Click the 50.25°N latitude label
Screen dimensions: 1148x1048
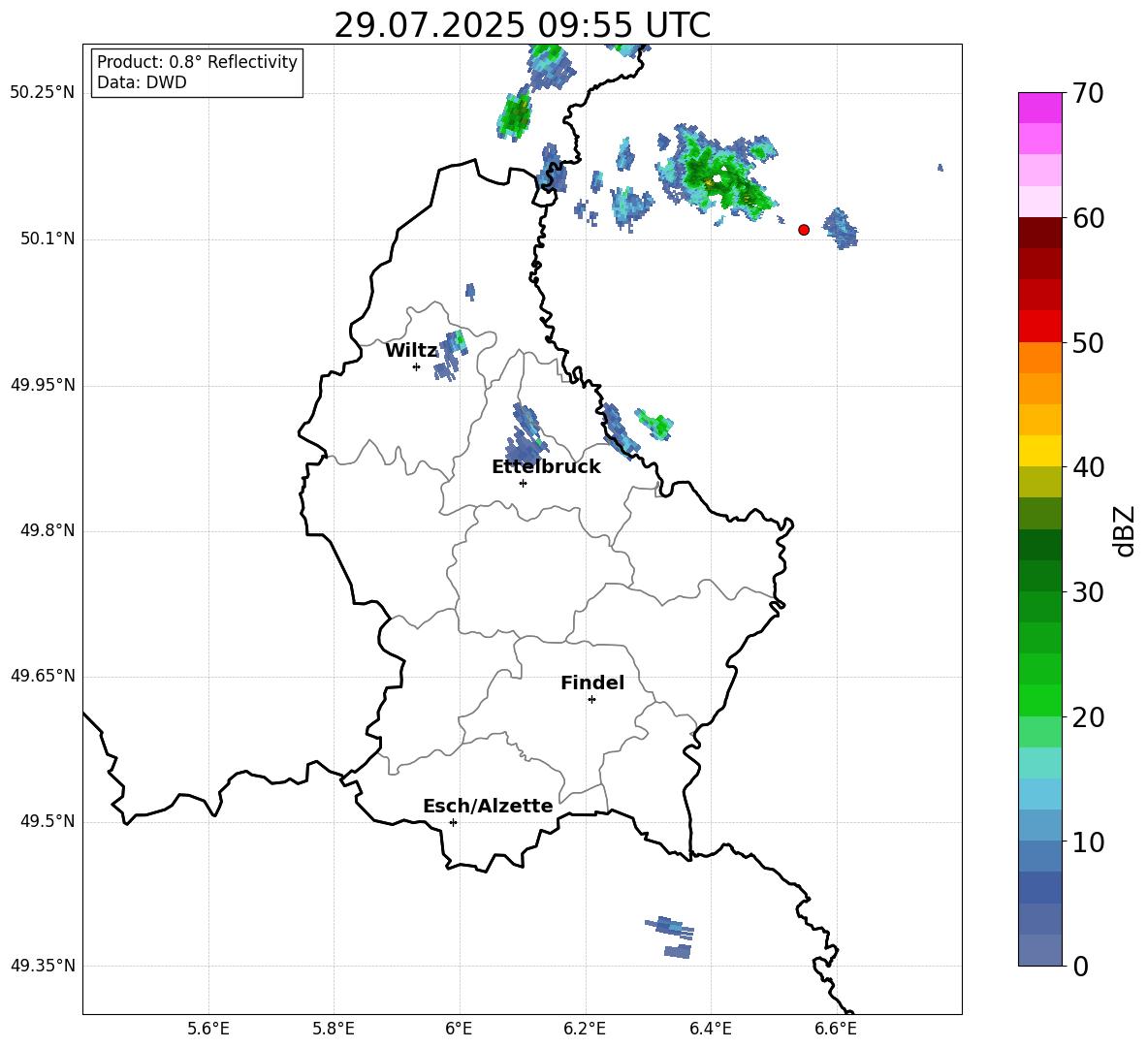pyautogui.click(x=43, y=93)
